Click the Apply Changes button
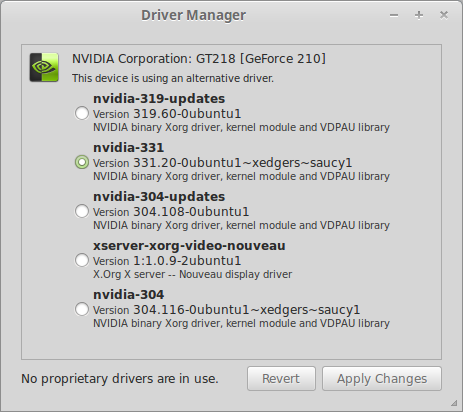463x412 pixels. pyautogui.click(x=382, y=379)
